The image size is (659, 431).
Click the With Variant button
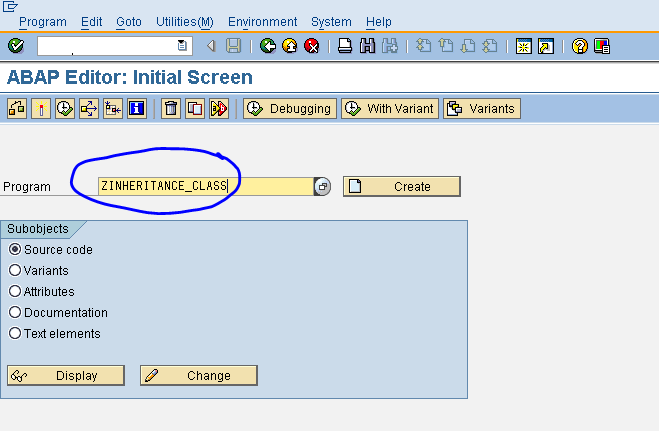(x=390, y=109)
